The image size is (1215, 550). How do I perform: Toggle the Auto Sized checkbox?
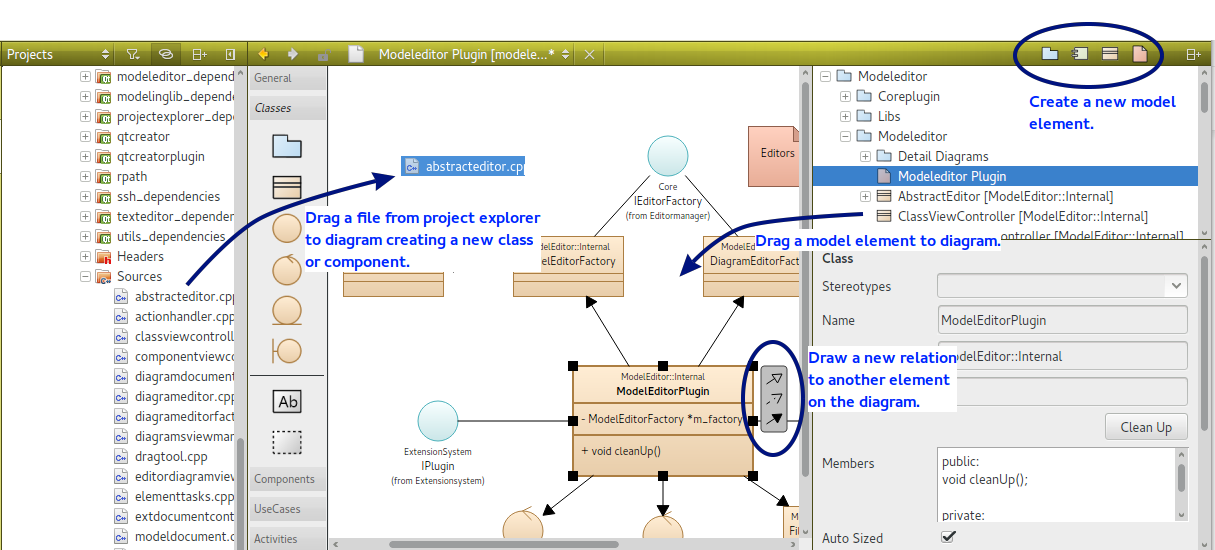click(948, 537)
